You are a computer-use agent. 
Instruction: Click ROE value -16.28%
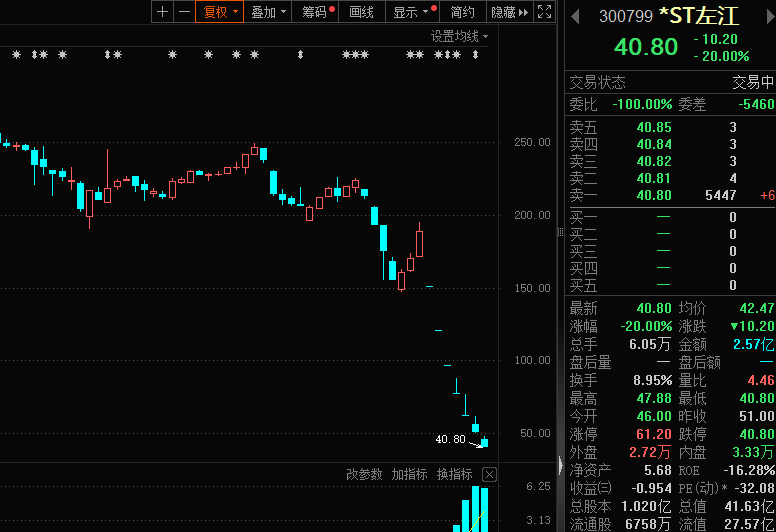(x=749, y=470)
